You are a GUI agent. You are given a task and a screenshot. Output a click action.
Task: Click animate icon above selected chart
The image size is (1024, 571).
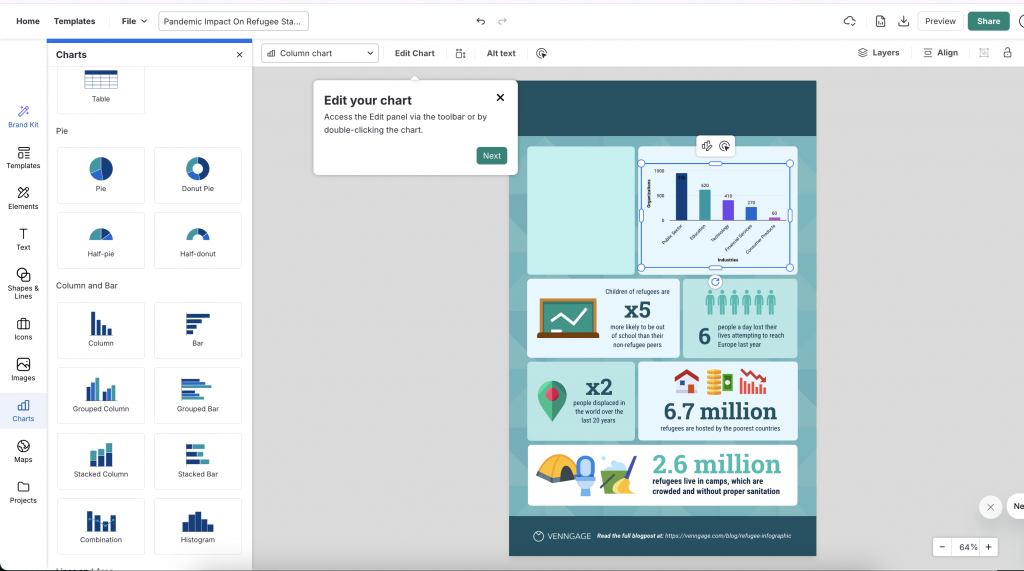point(724,146)
